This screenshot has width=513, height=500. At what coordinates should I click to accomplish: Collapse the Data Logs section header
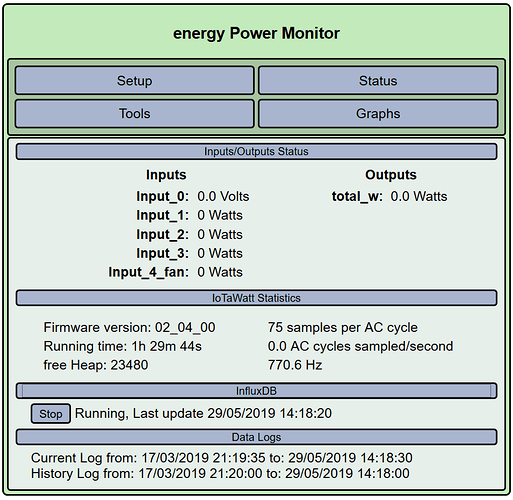(x=256, y=437)
